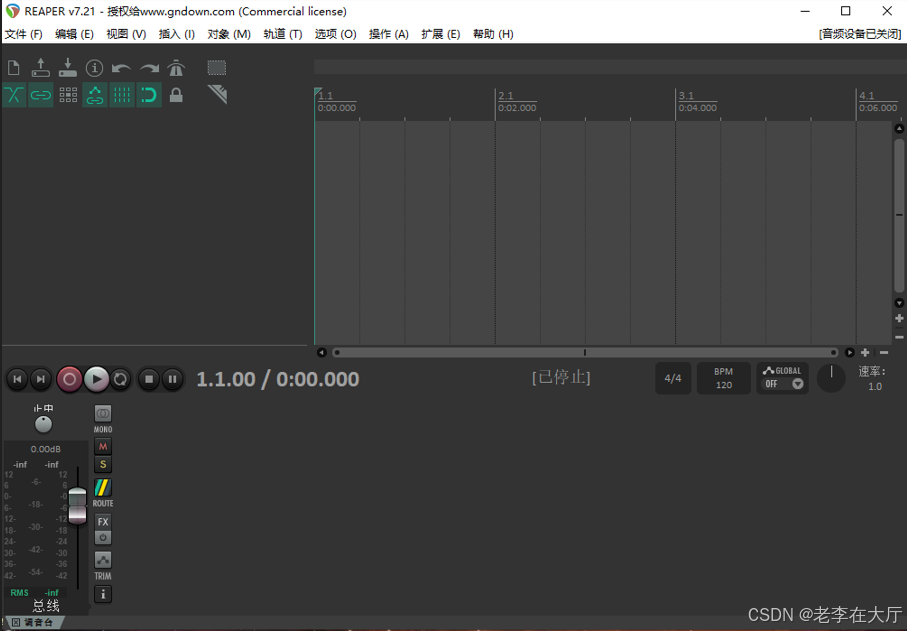The image size is (907, 631).
Task: Click the master volume fader handle
Action: [78, 506]
